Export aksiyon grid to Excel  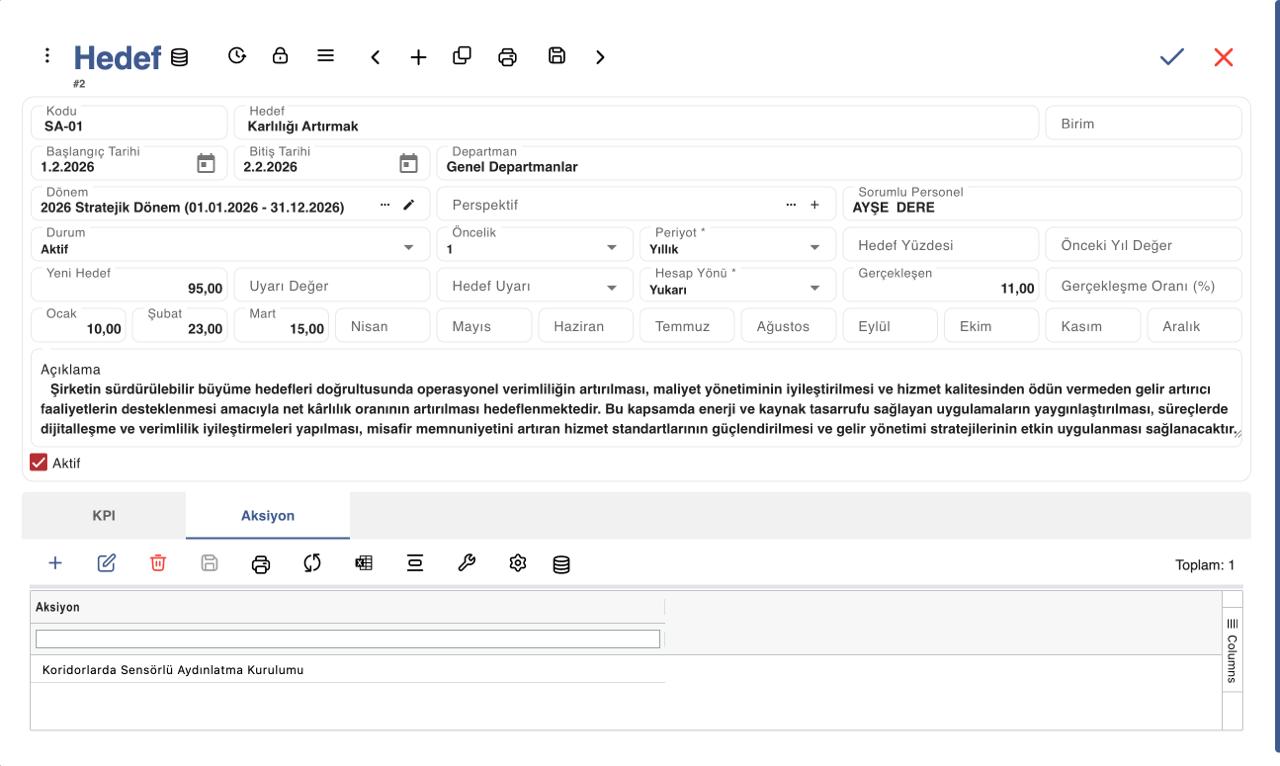(364, 563)
